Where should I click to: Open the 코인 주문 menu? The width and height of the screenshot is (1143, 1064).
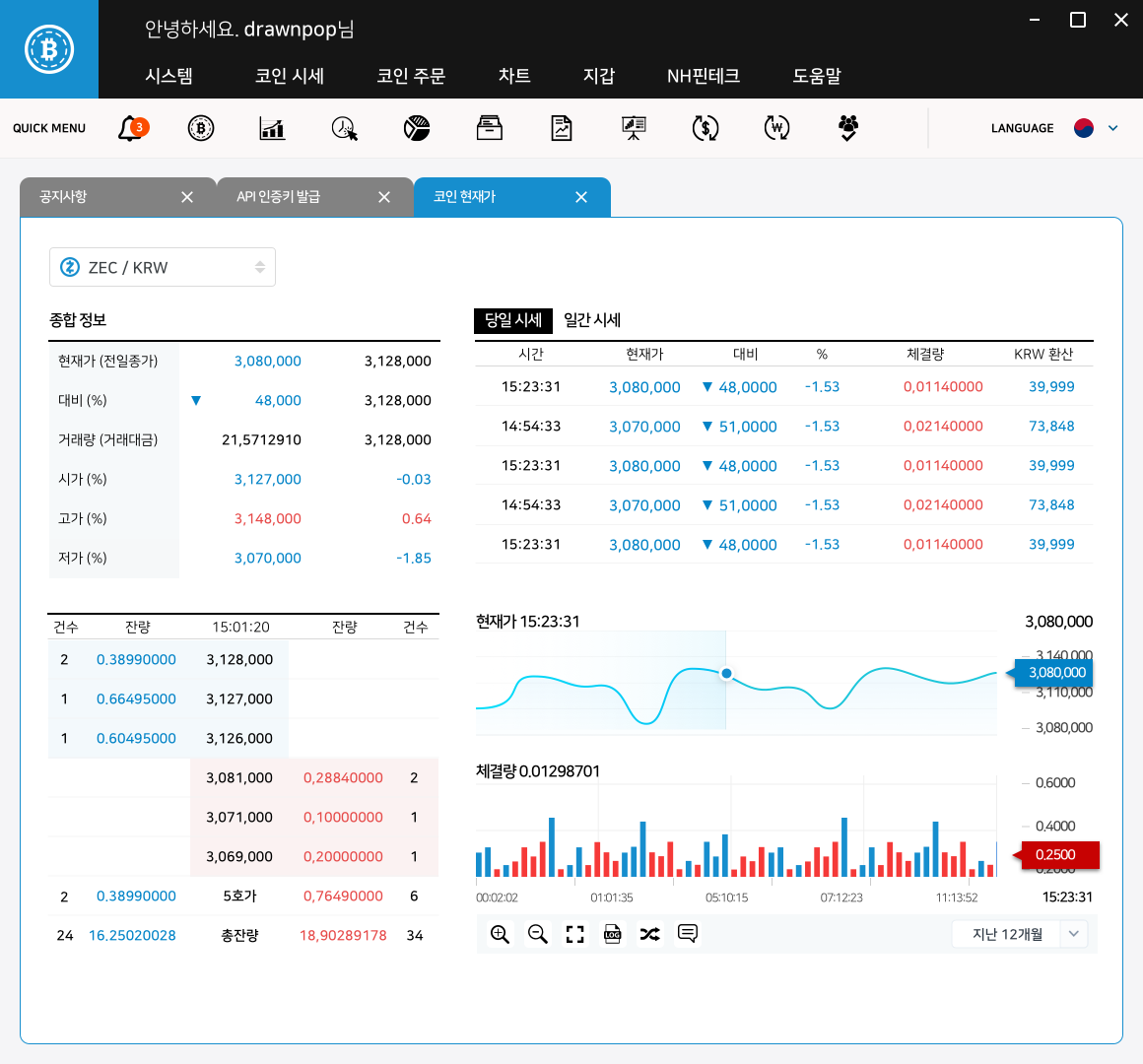click(411, 76)
